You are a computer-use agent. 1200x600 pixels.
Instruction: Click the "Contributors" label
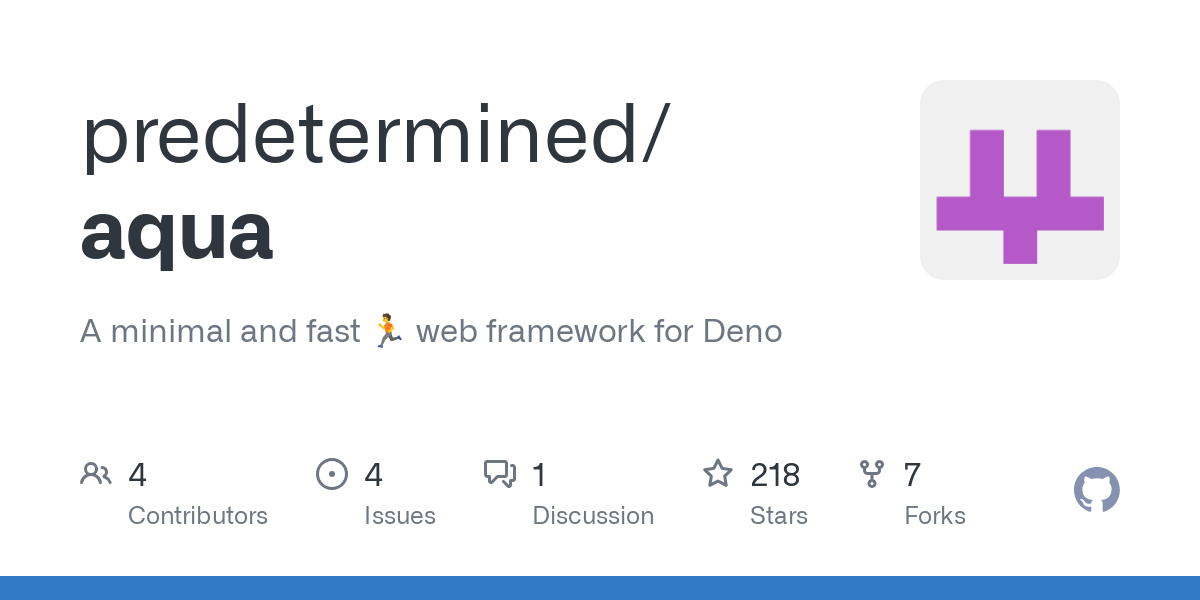[198, 516]
